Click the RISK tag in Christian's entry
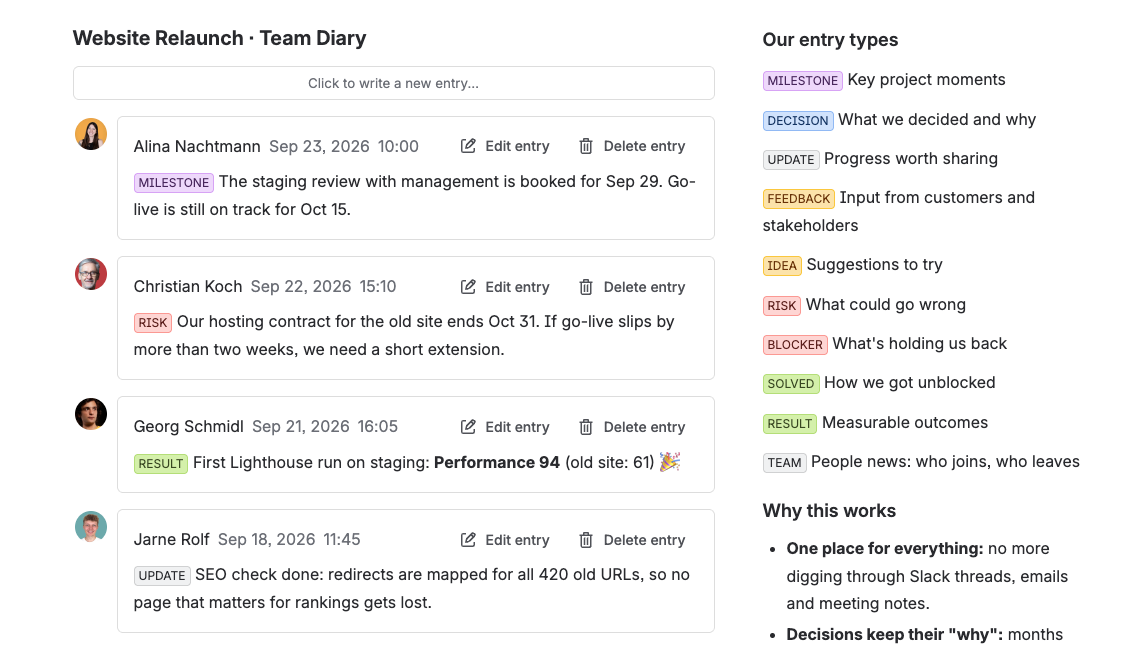The image size is (1144, 646). [152, 323]
